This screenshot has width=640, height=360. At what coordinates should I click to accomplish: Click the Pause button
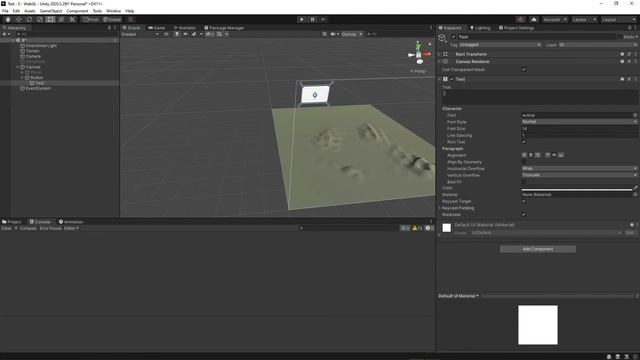click(x=313, y=19)
